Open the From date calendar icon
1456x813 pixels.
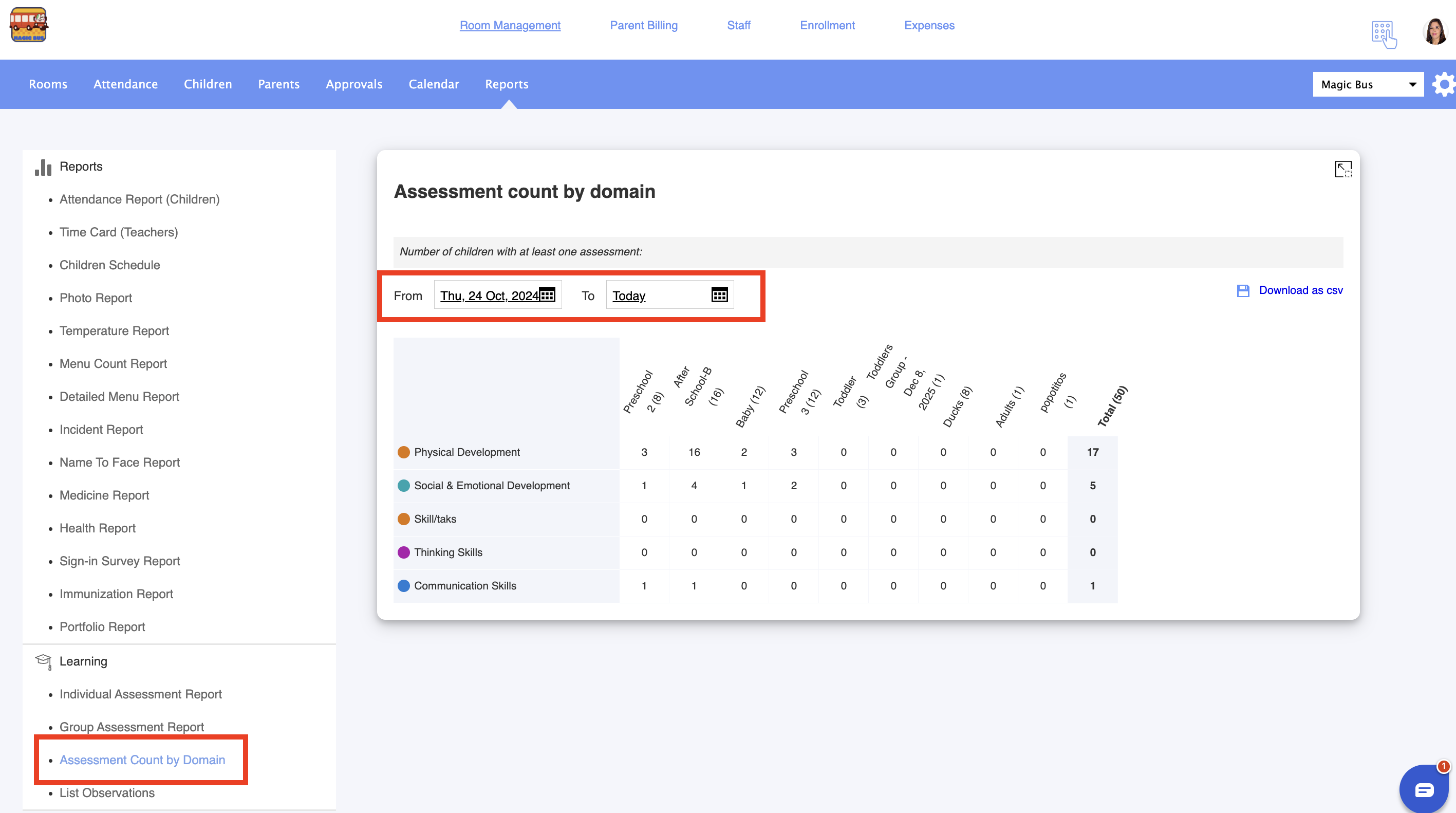[547, 294]
